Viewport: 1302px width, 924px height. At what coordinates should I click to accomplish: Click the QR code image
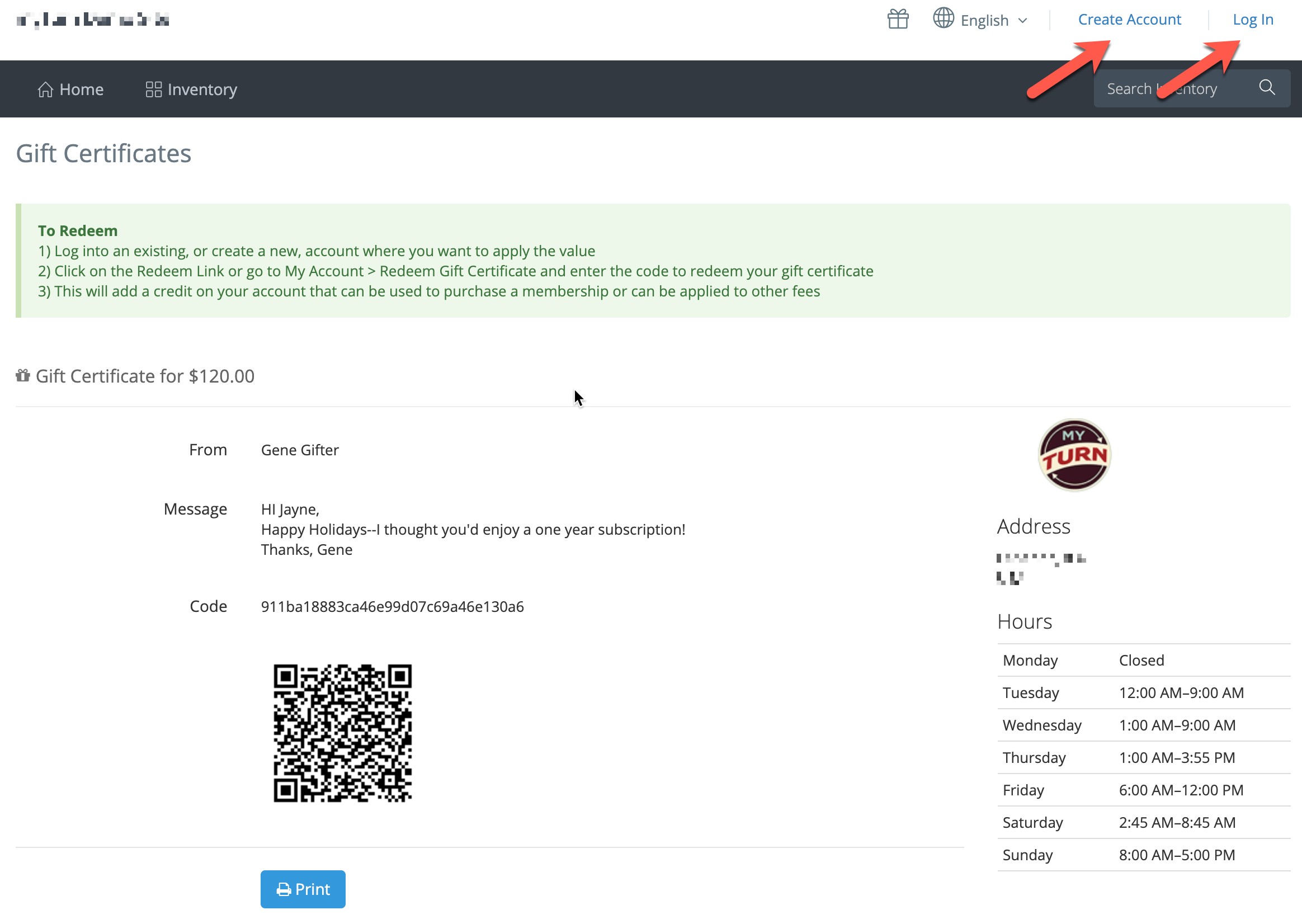click(x=342, y=733)
